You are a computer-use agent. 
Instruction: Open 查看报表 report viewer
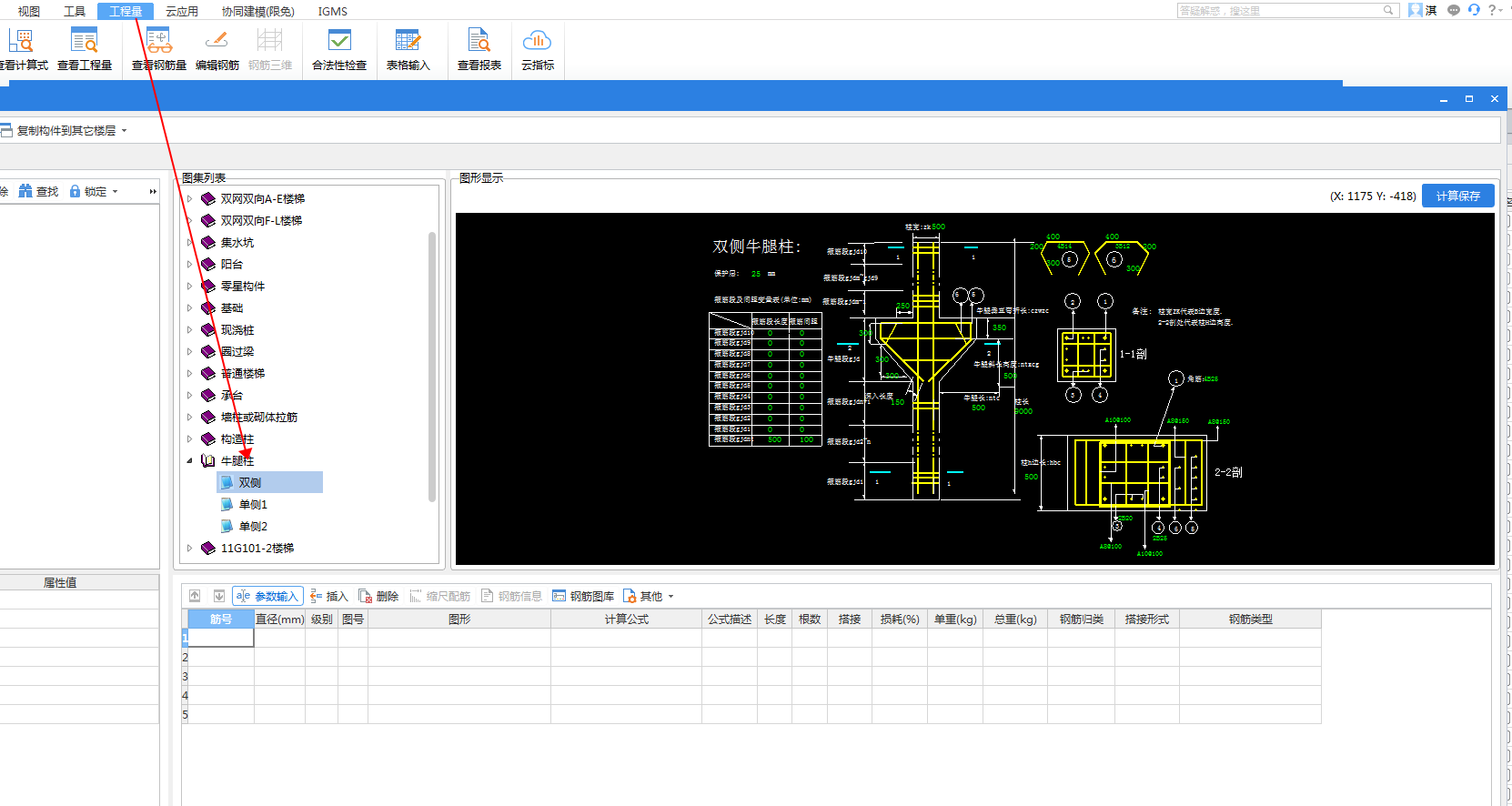[479, 49]
